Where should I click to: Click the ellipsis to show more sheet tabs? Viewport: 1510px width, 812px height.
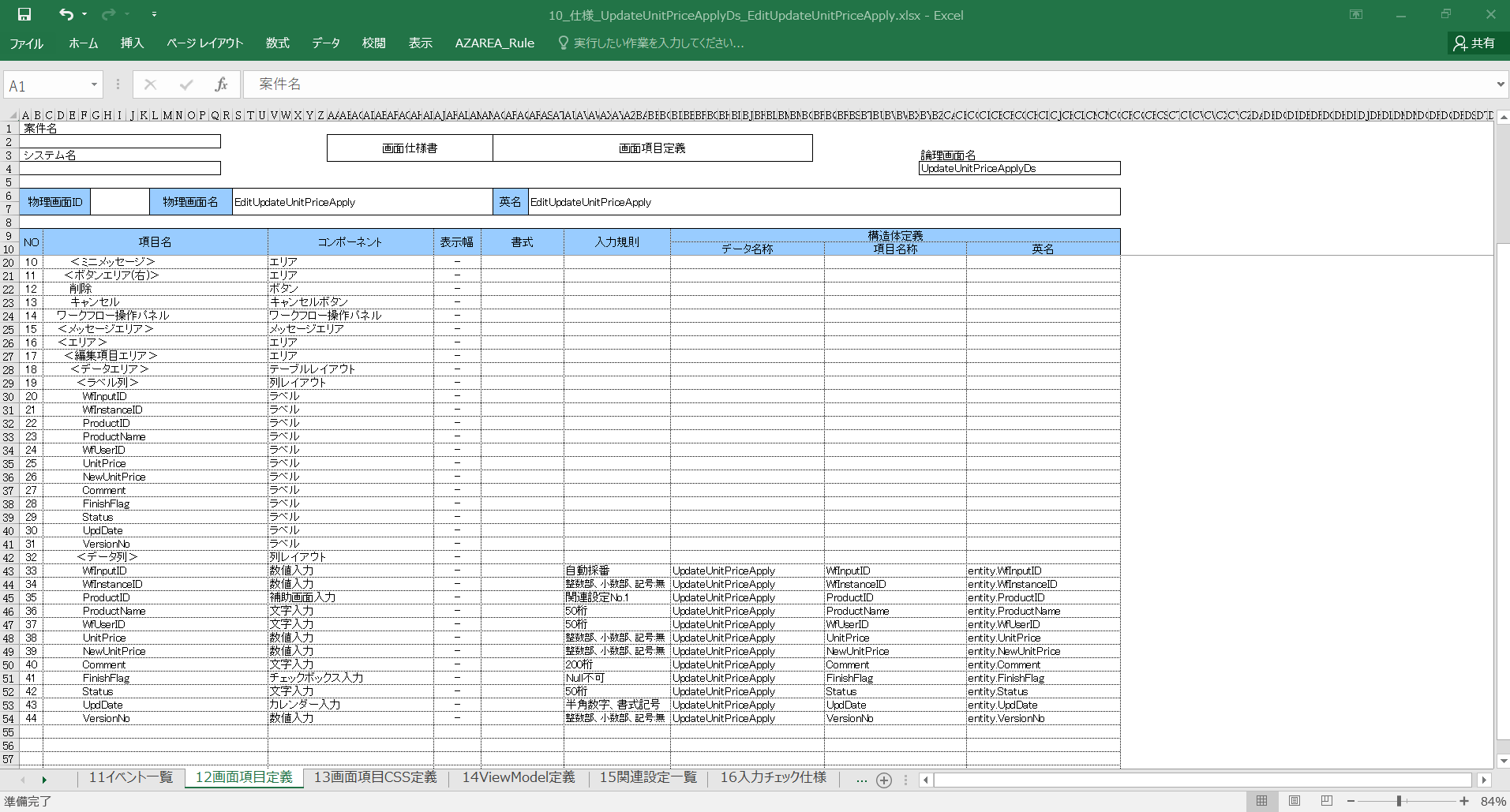coord(861,779)
